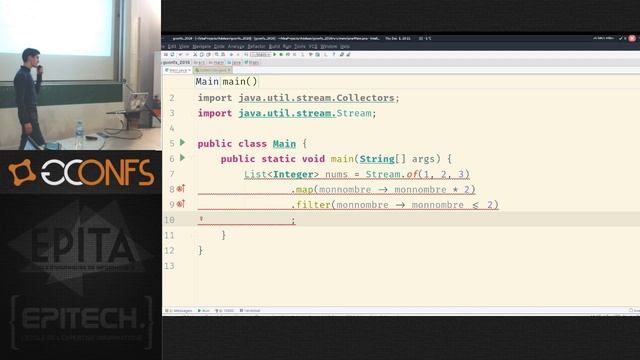The image size is (640, 360).
Task: Open the Build menu
Action: click(274, 47)
